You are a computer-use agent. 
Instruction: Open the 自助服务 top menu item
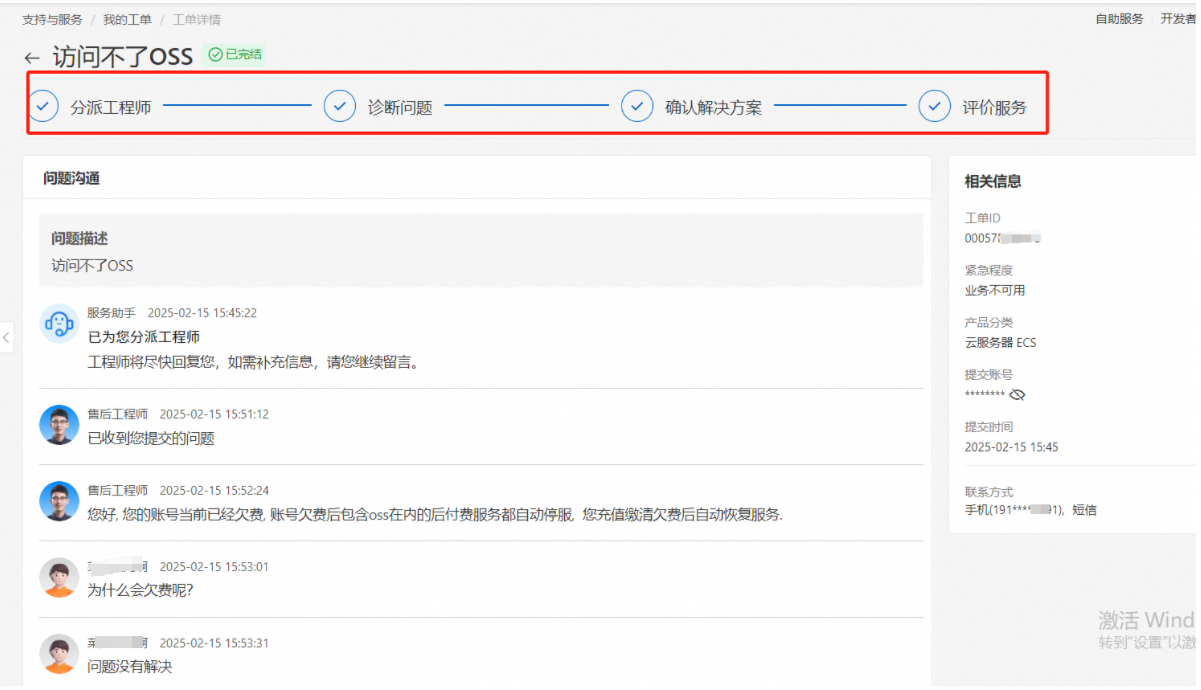coord(1119,19)
